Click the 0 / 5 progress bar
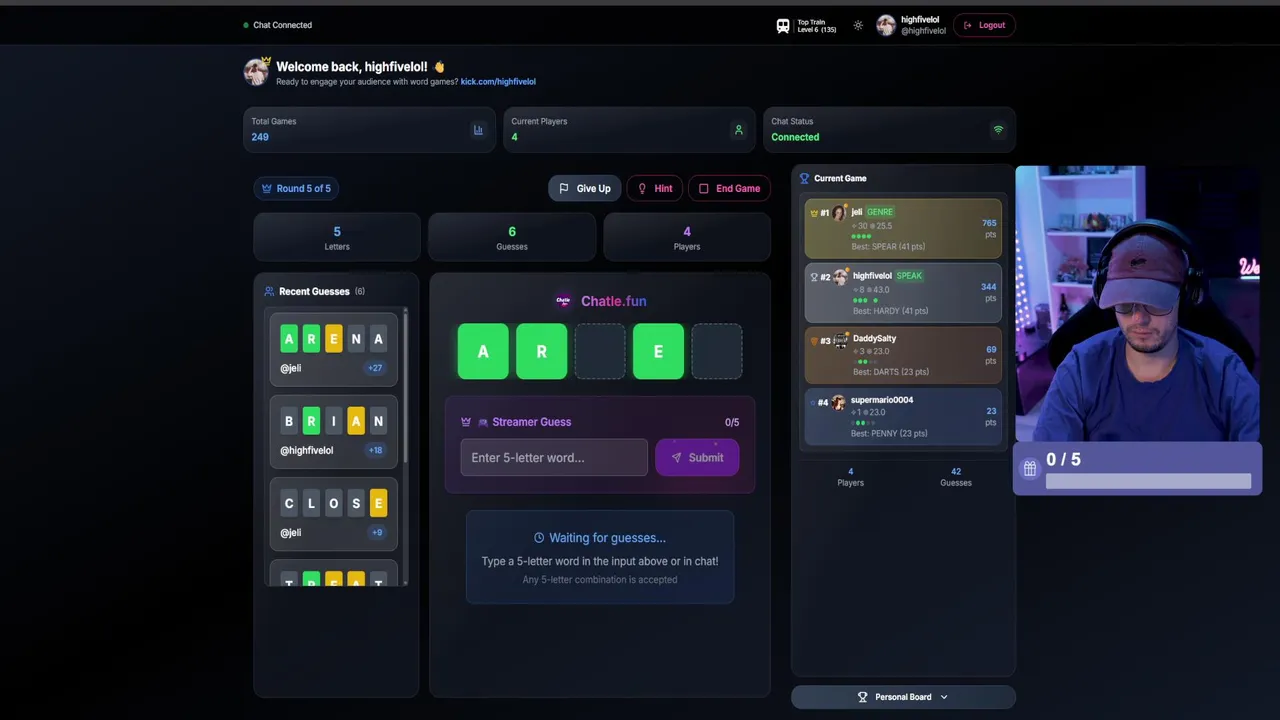1280x720 pixels. [1148, 482]
